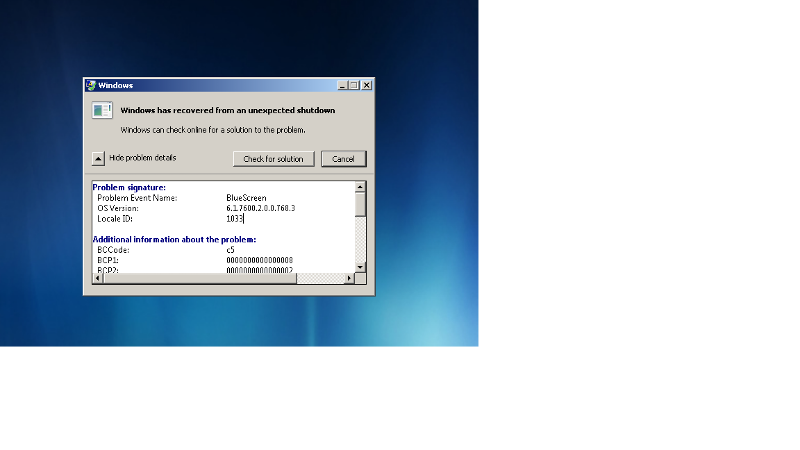Image resolution: width=800 pixels, height=450 pixels.
Task: Click the horizontal scroll right arrow
Action: (x=349, y=278)
